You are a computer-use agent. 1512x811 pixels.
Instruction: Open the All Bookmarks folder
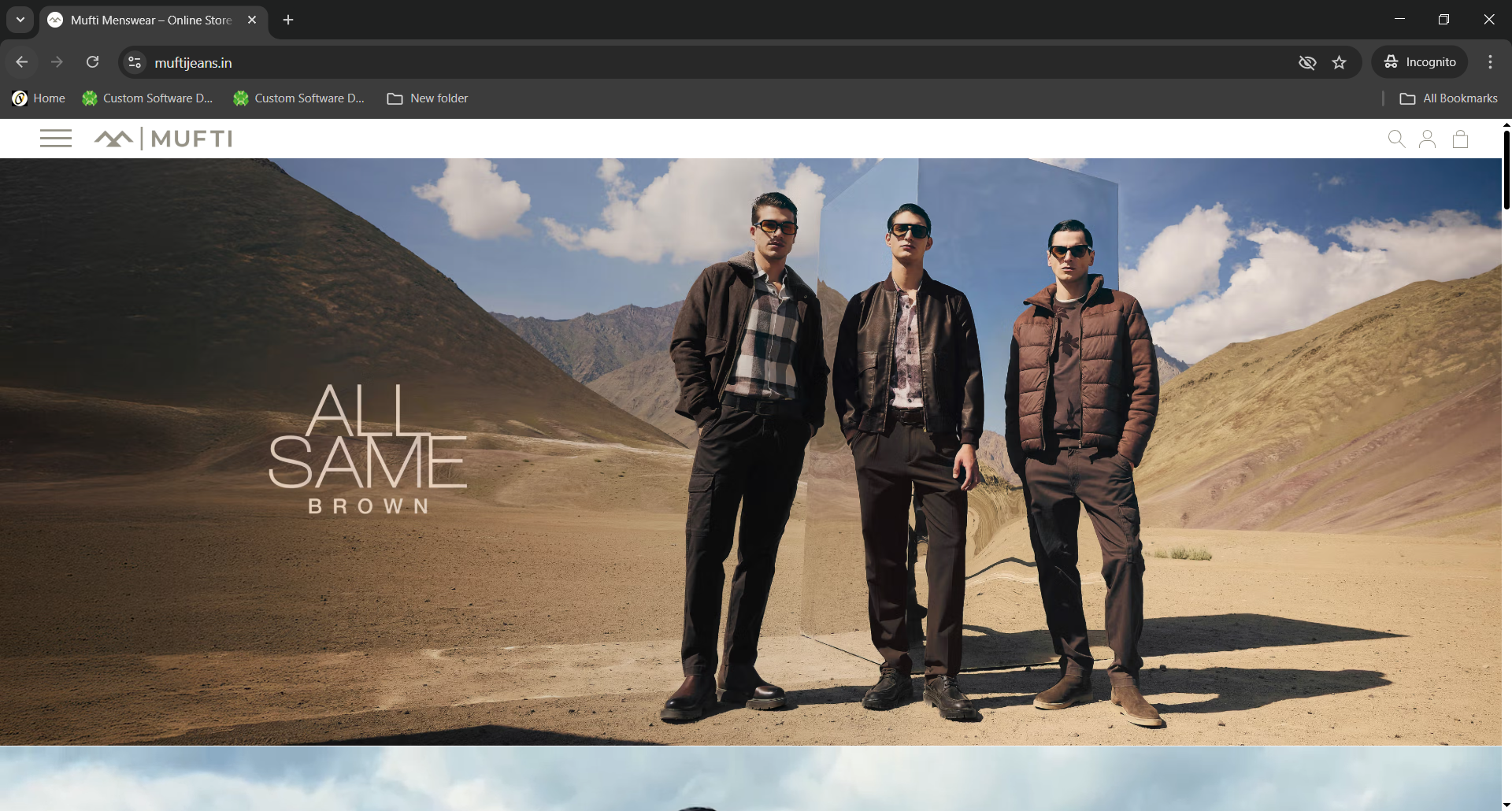[x=1448, y=98]
